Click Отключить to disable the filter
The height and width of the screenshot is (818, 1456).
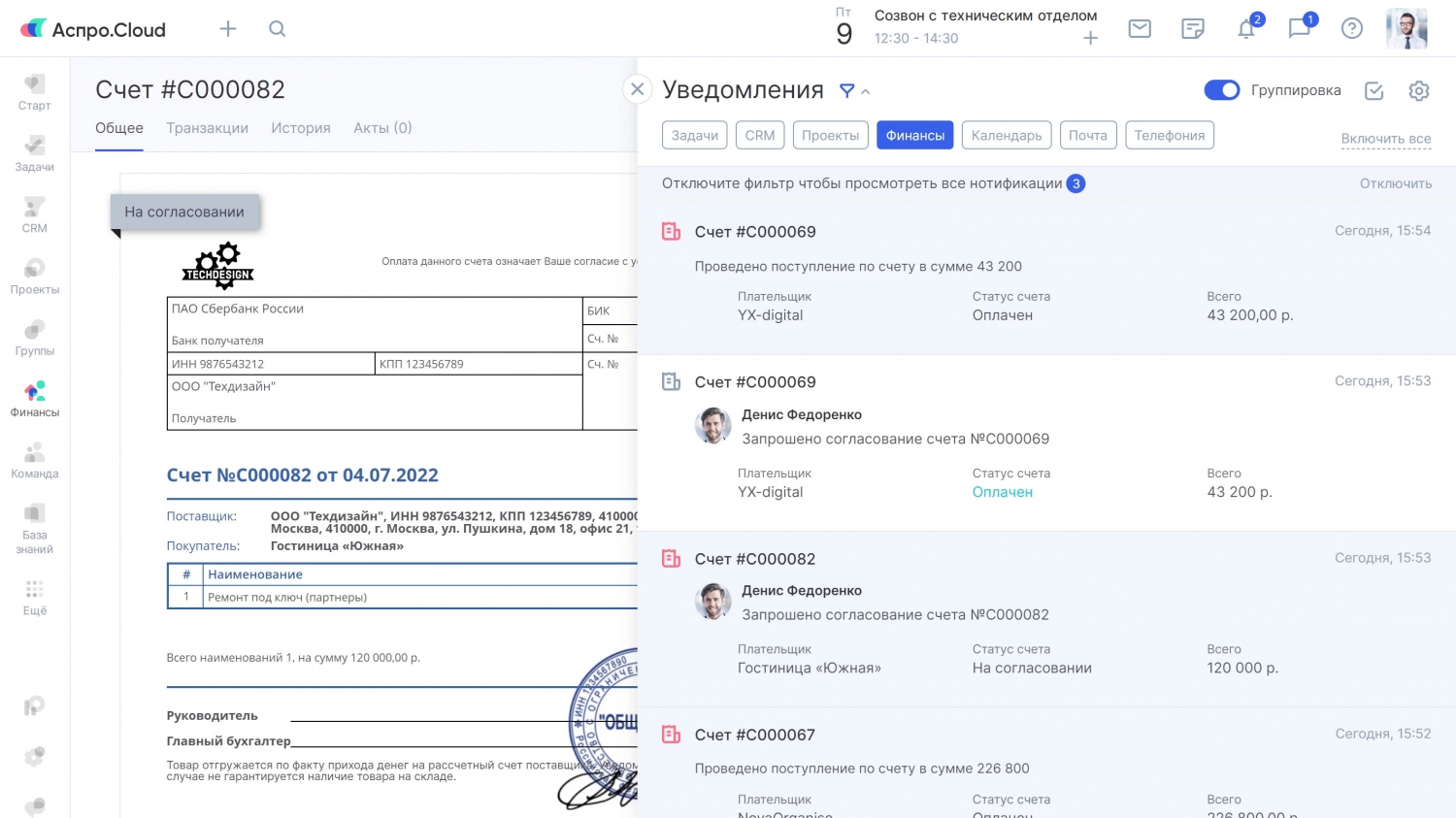click(1395, 183)
